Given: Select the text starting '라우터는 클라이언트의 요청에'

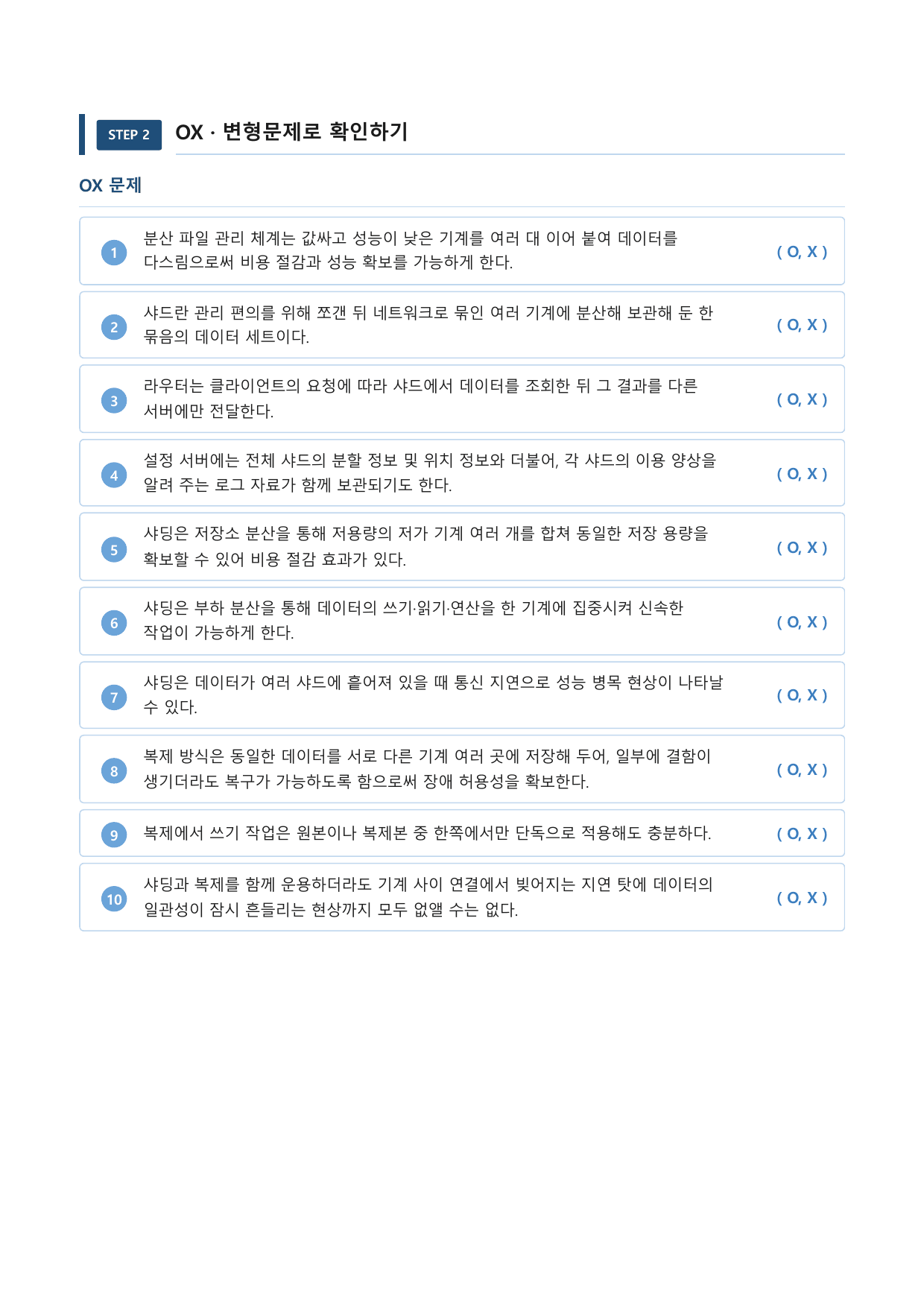Looking at the screenshot, I should click(420, 399).
